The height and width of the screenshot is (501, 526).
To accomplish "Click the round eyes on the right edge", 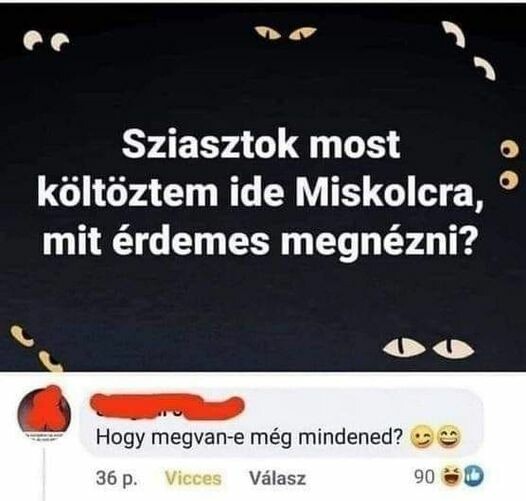I will [510, 165].
